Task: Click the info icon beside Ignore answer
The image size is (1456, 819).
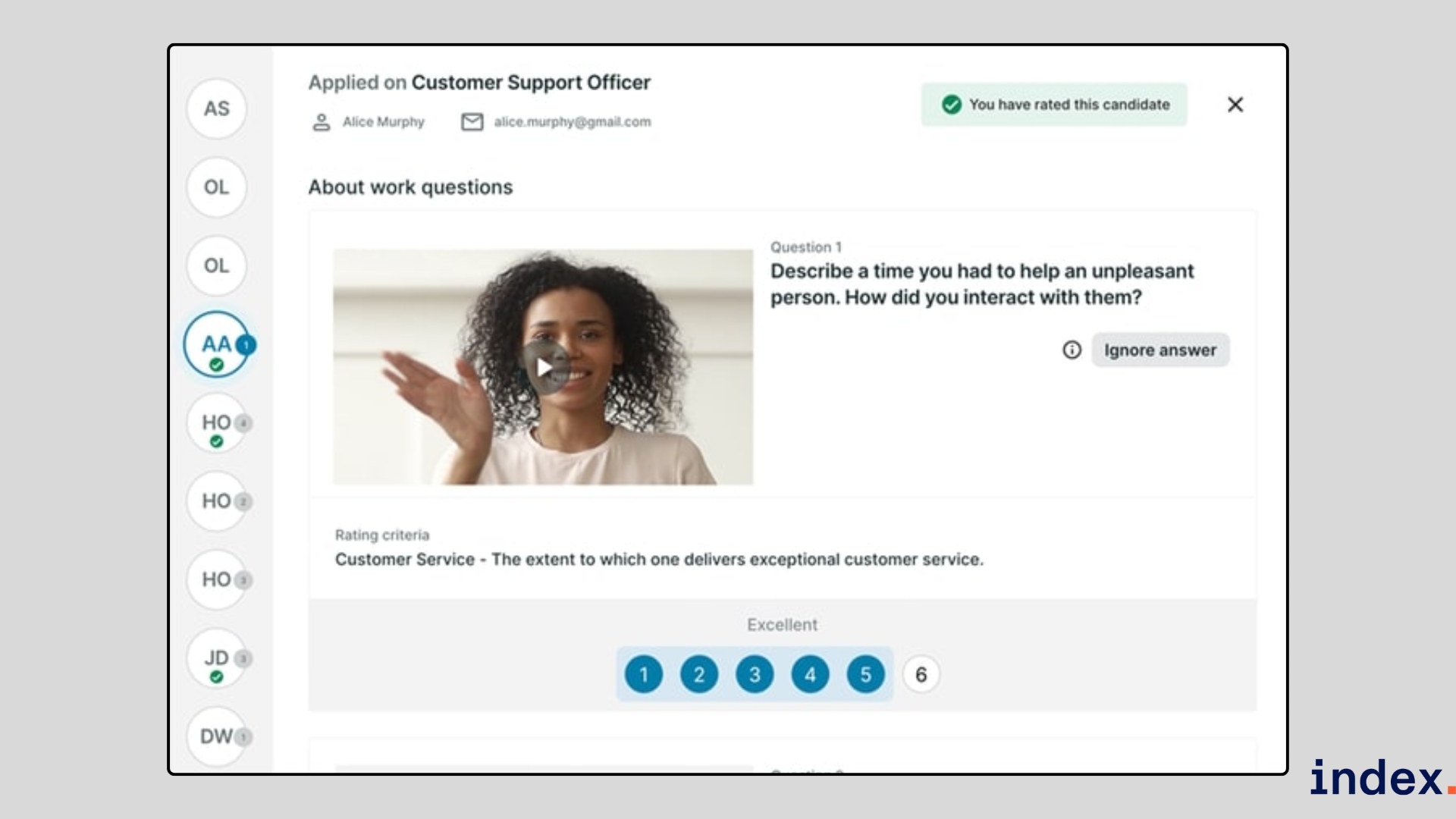Action: (1072, 350)
